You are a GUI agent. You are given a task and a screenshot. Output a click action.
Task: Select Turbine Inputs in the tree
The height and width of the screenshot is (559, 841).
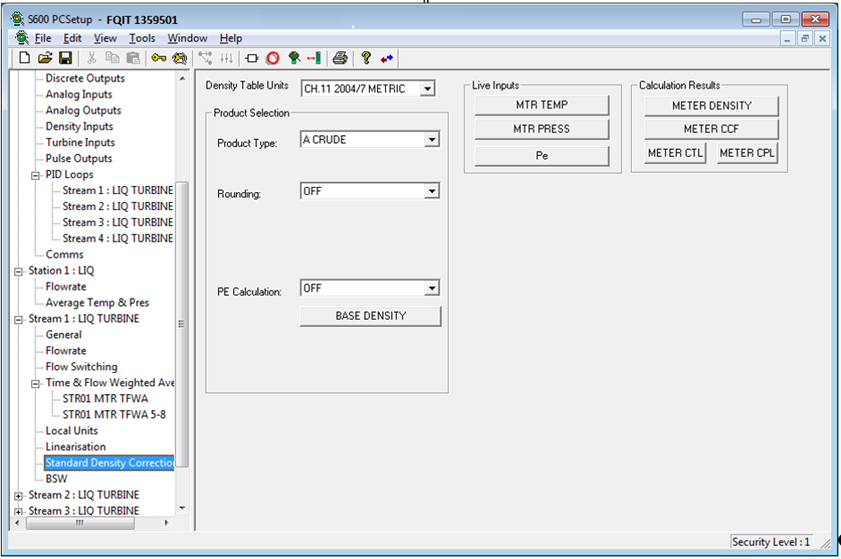click(80, 143)
